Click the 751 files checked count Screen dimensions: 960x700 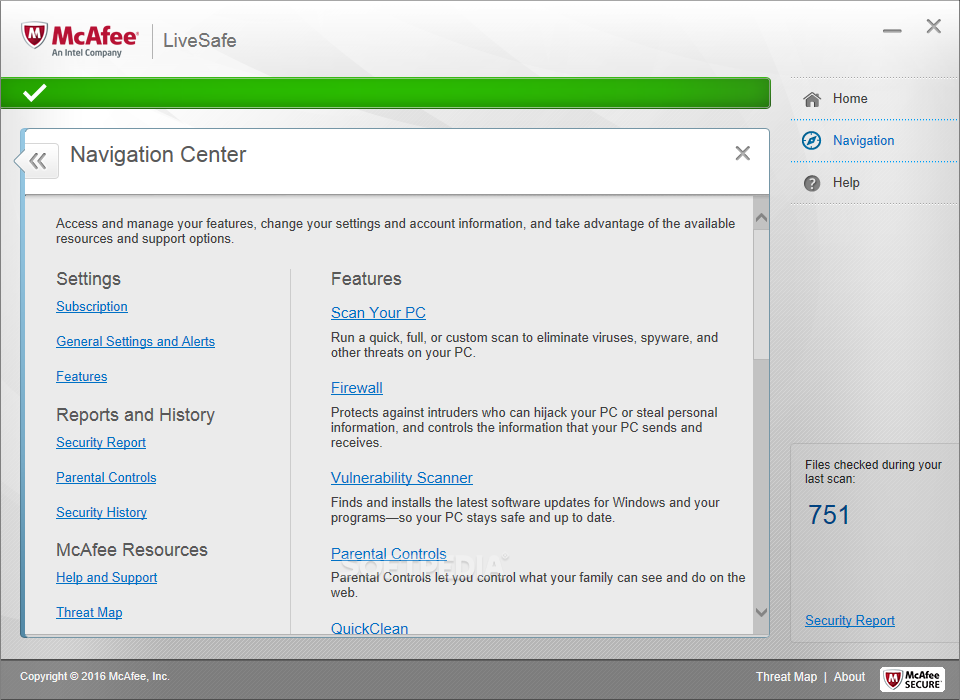point(828,515)
